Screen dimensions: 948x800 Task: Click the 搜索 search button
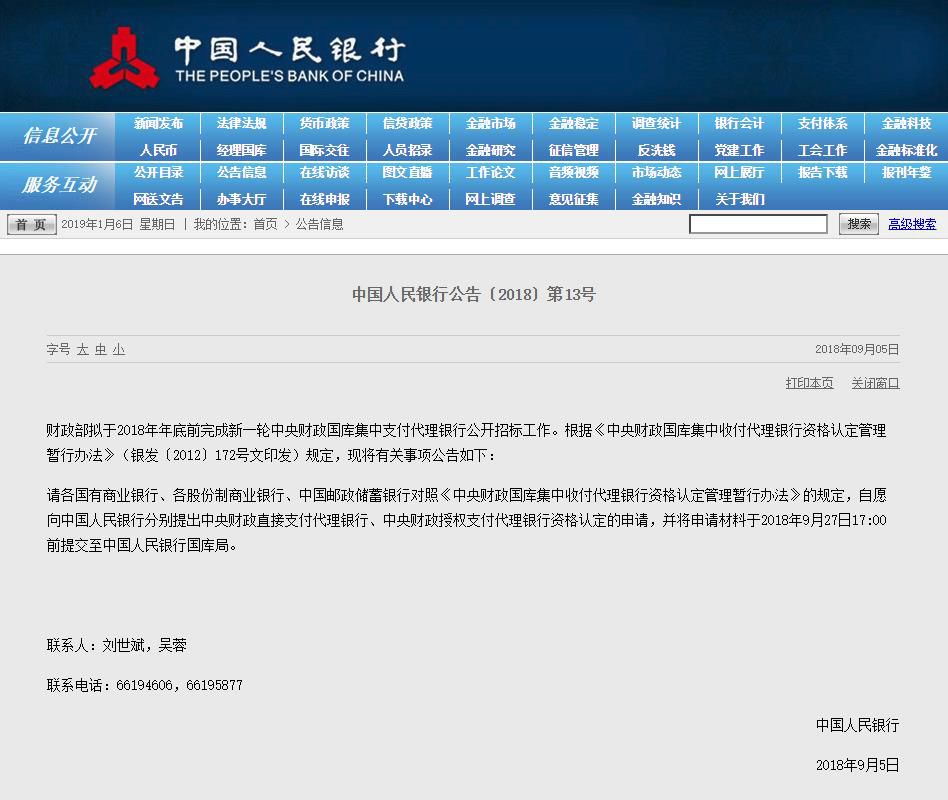(x=859, y=224)
